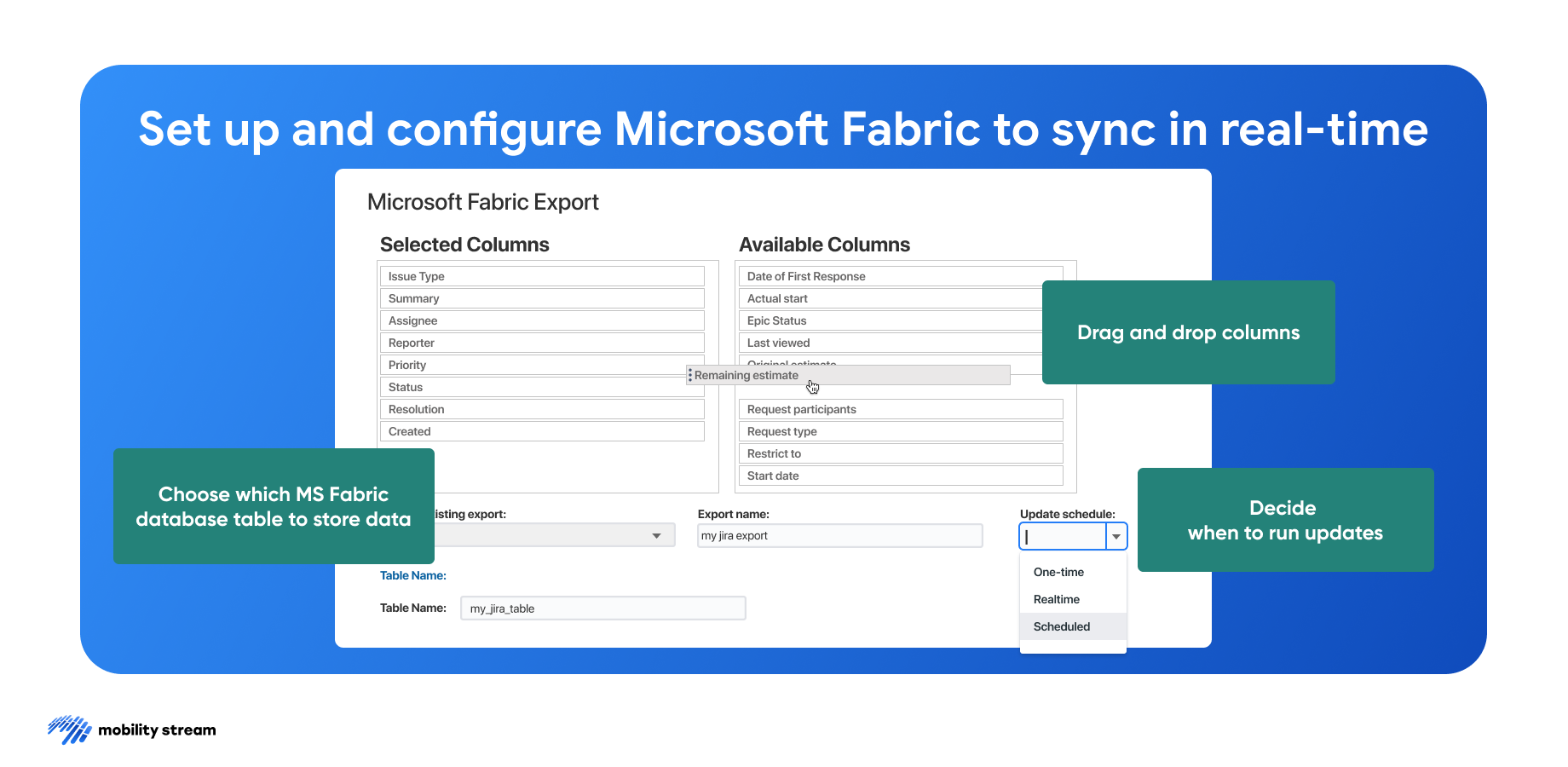Open the Update schedule dropdown arrow

click(x=1116, y=536)
